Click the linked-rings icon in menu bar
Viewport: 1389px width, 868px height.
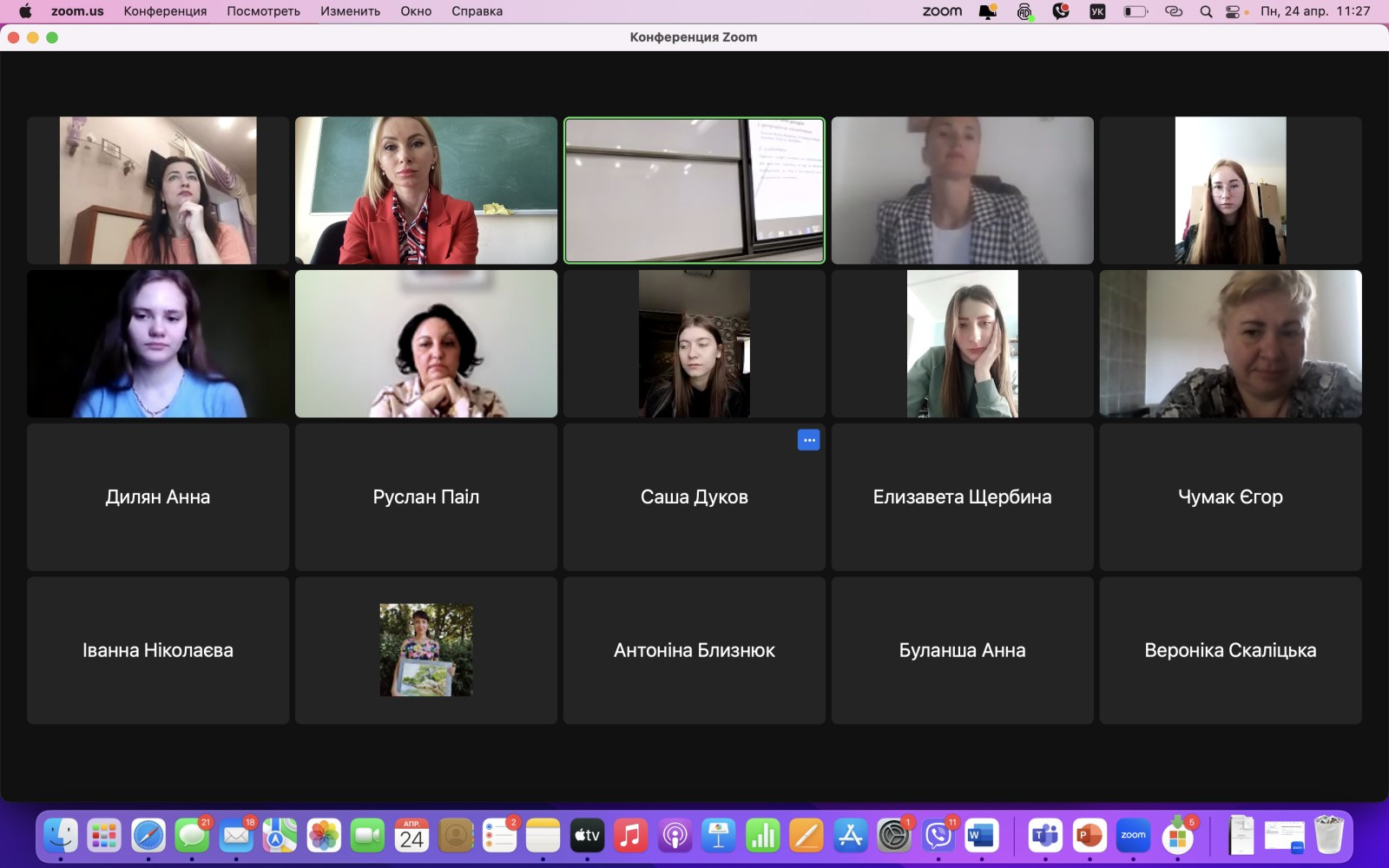click(x=1174, y=11)
